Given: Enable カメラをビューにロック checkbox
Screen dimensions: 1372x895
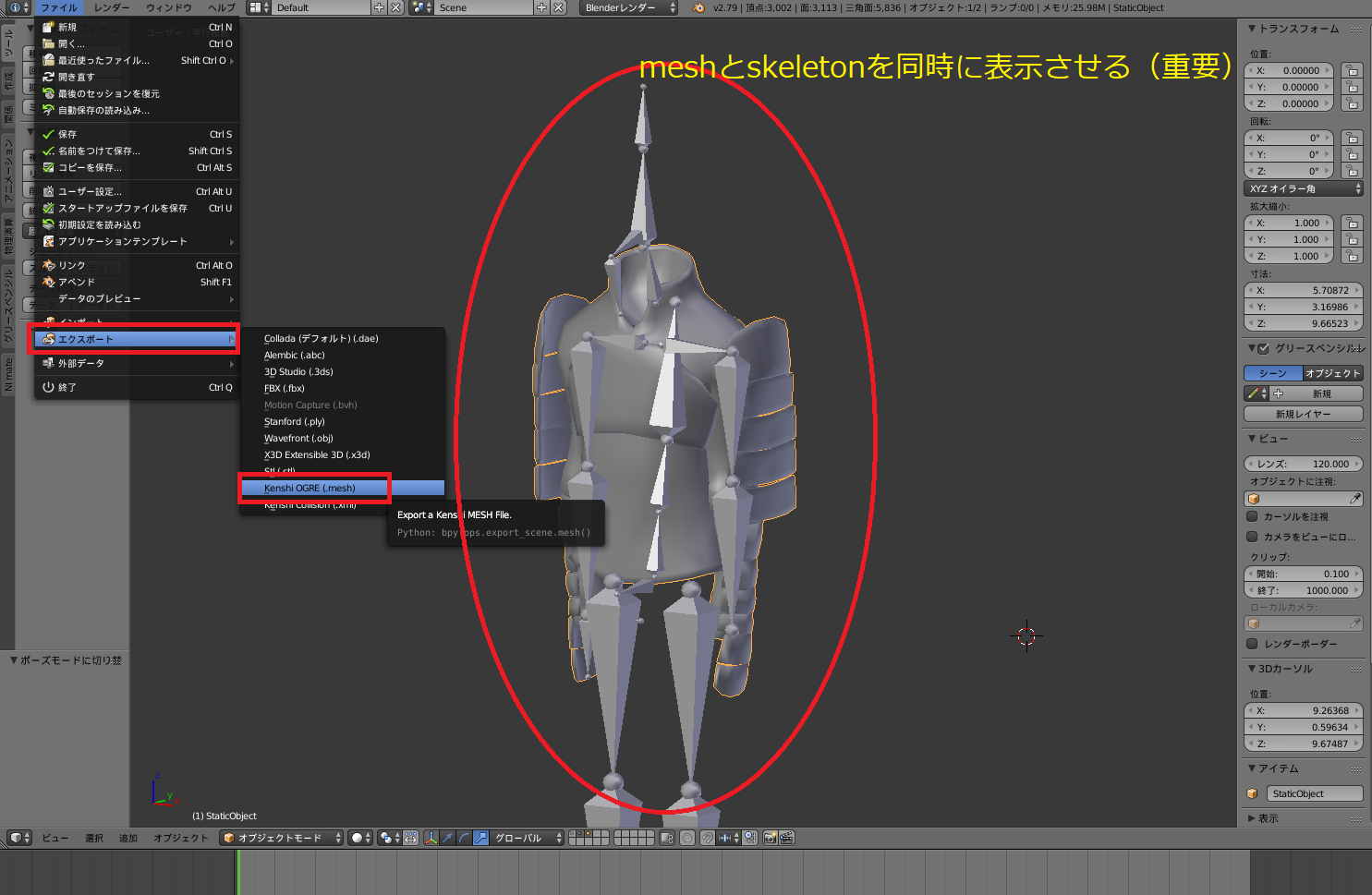Looking at the screenshot, I should tap(1253, 537).
